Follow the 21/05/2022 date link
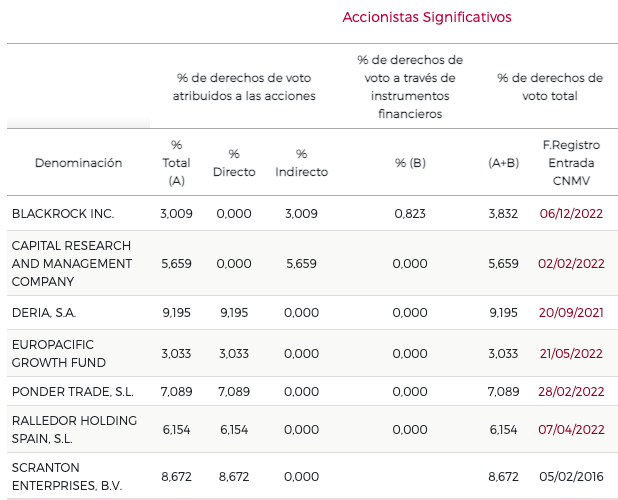The height and width of the screenshot is (500, 618). [x=572, y=353]
